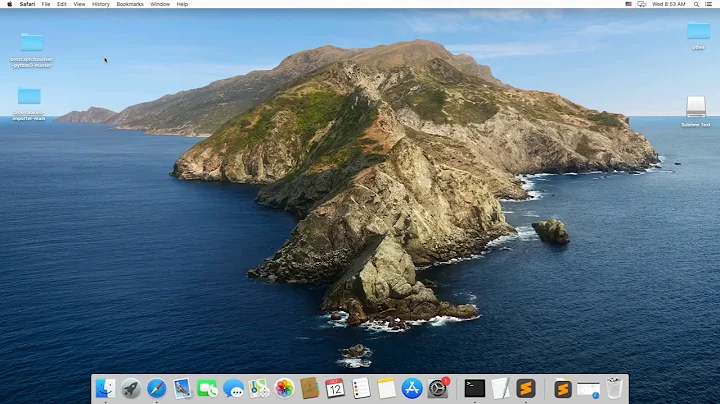Open Spotlight search magnifier icon

coord(696,4)
